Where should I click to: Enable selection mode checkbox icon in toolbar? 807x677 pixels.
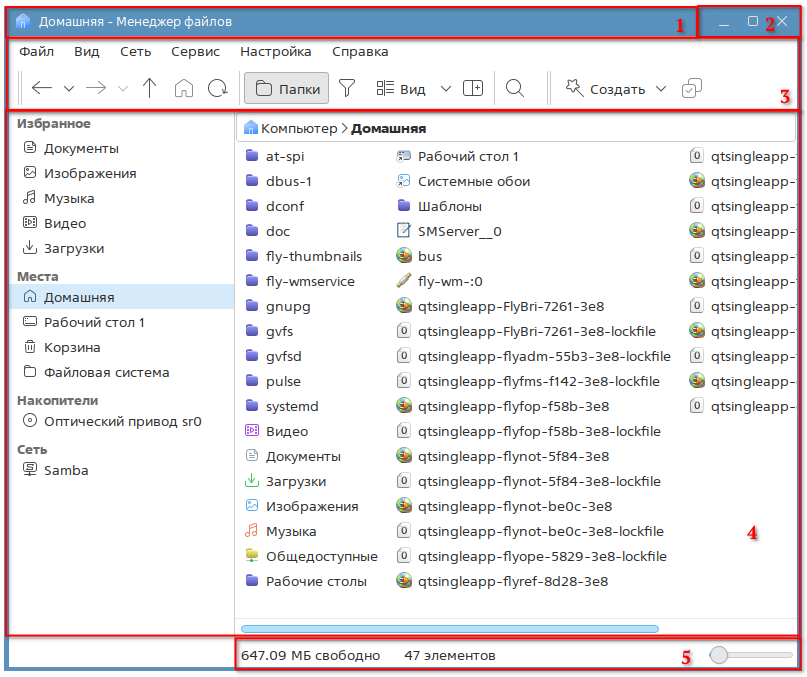[x=691, y=89]
